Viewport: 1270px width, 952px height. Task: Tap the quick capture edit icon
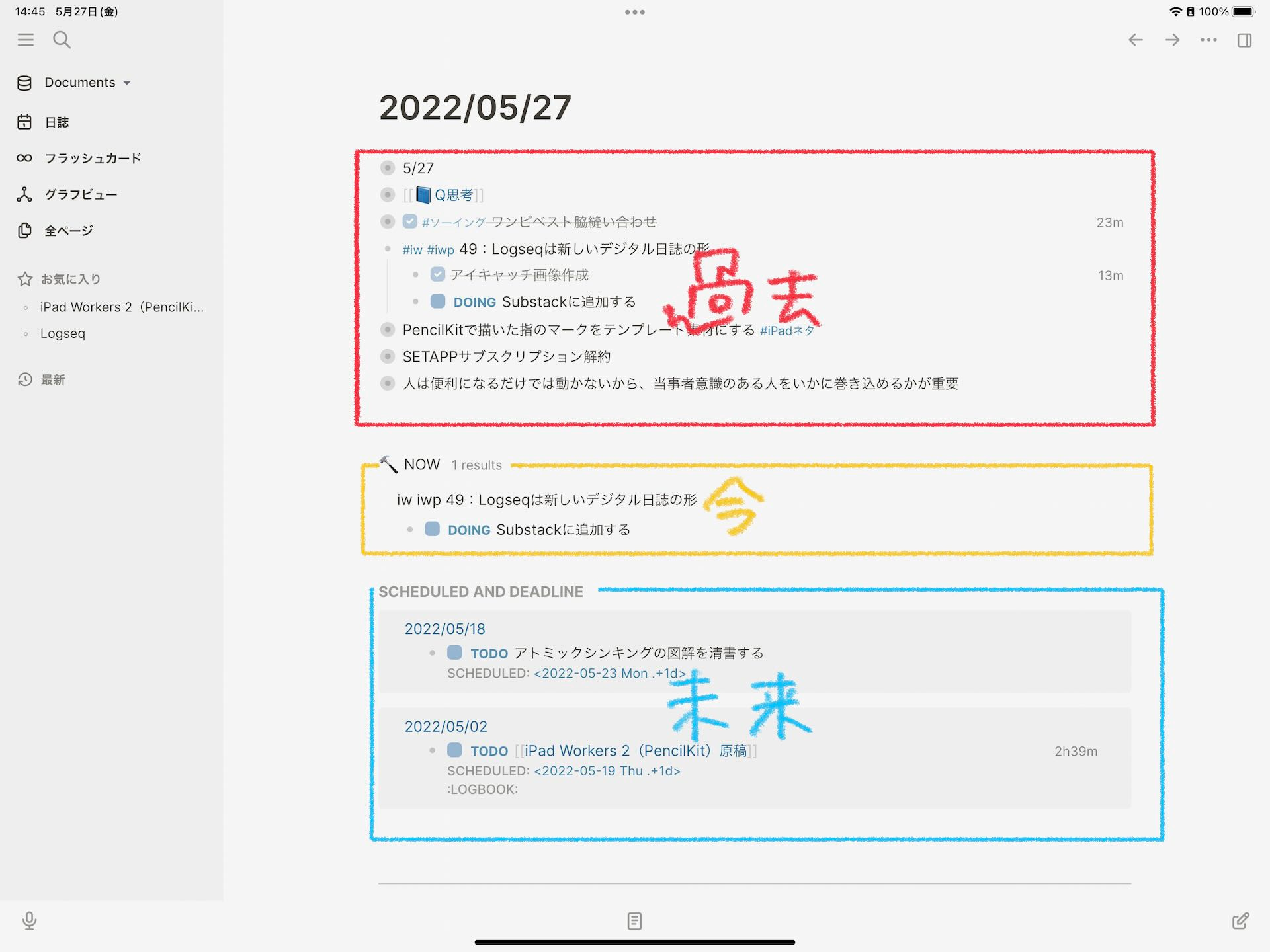[x=1241, y=920]
